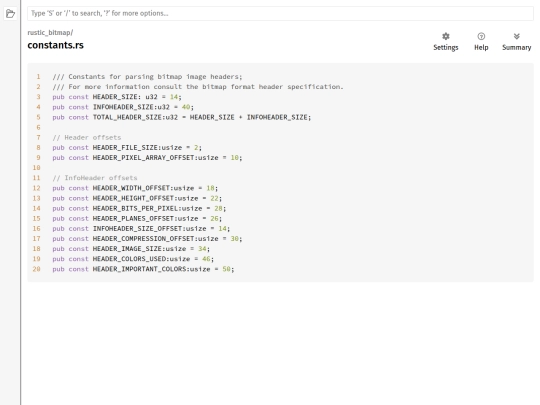Jump to line number 8
The width and height of the screenshot is (540, 405).
tap(39, 147)
